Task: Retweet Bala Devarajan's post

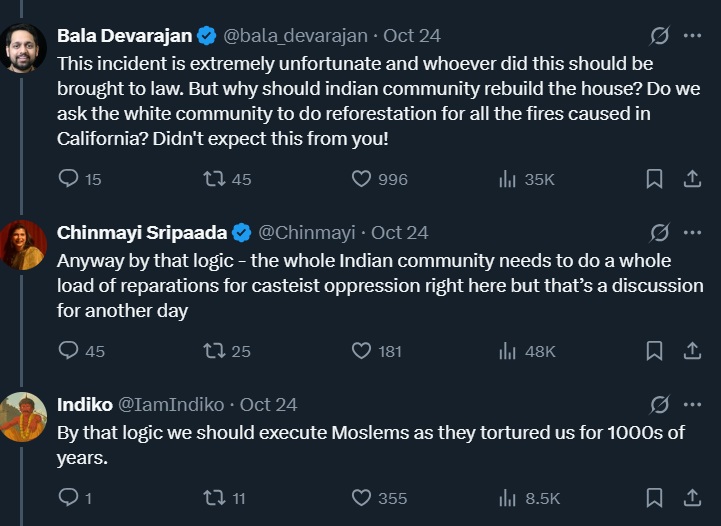Action: 214,179
